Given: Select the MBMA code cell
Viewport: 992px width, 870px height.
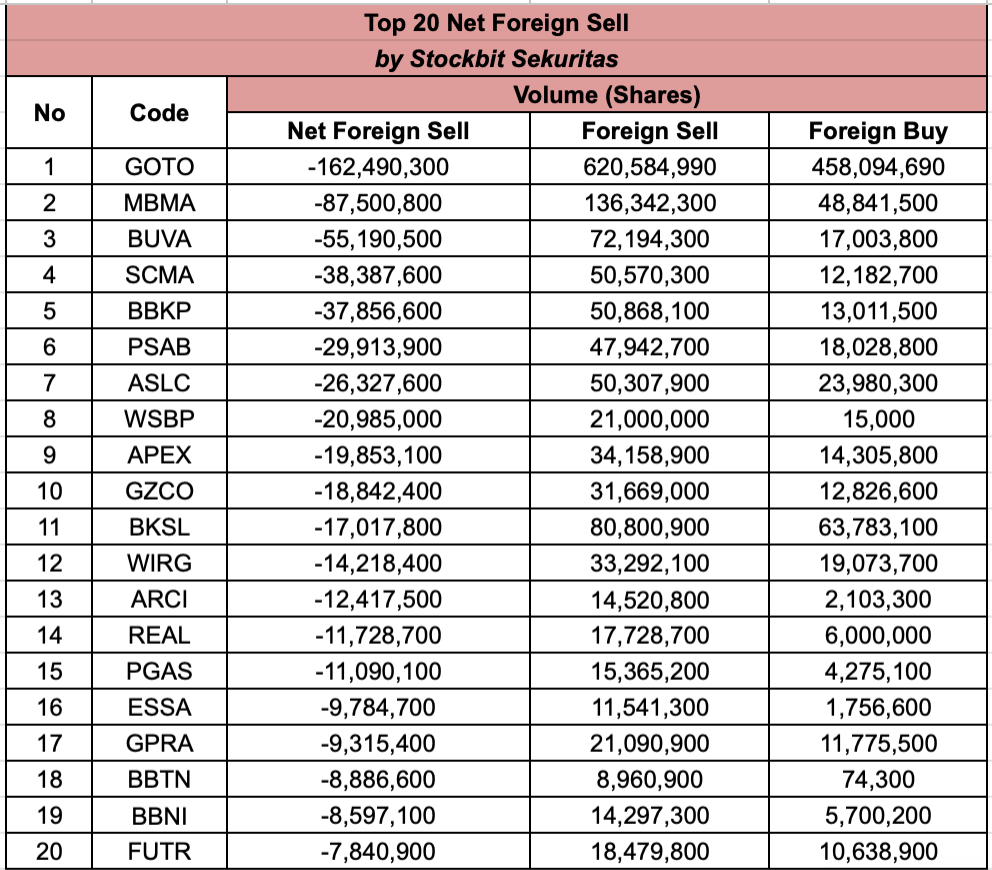Looking at the screenshot, I should tap(159, 203).
